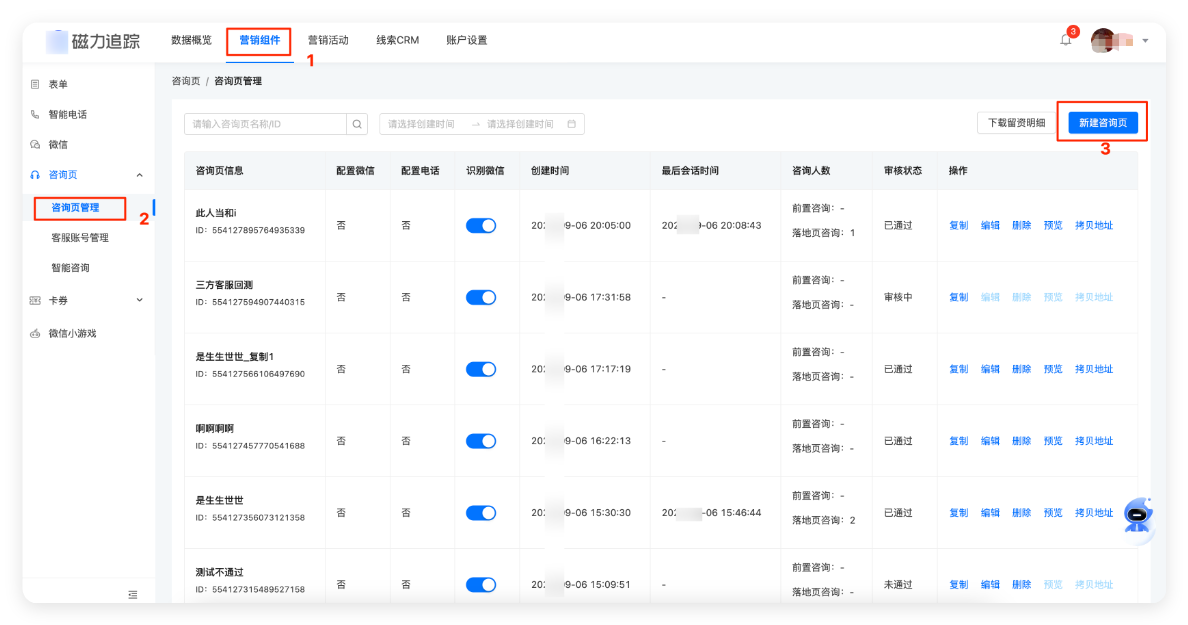The image size is (1188, 625).
Task: Expand the 卡券 menu section
Action: pyautogui.click(x=139, y=300)
